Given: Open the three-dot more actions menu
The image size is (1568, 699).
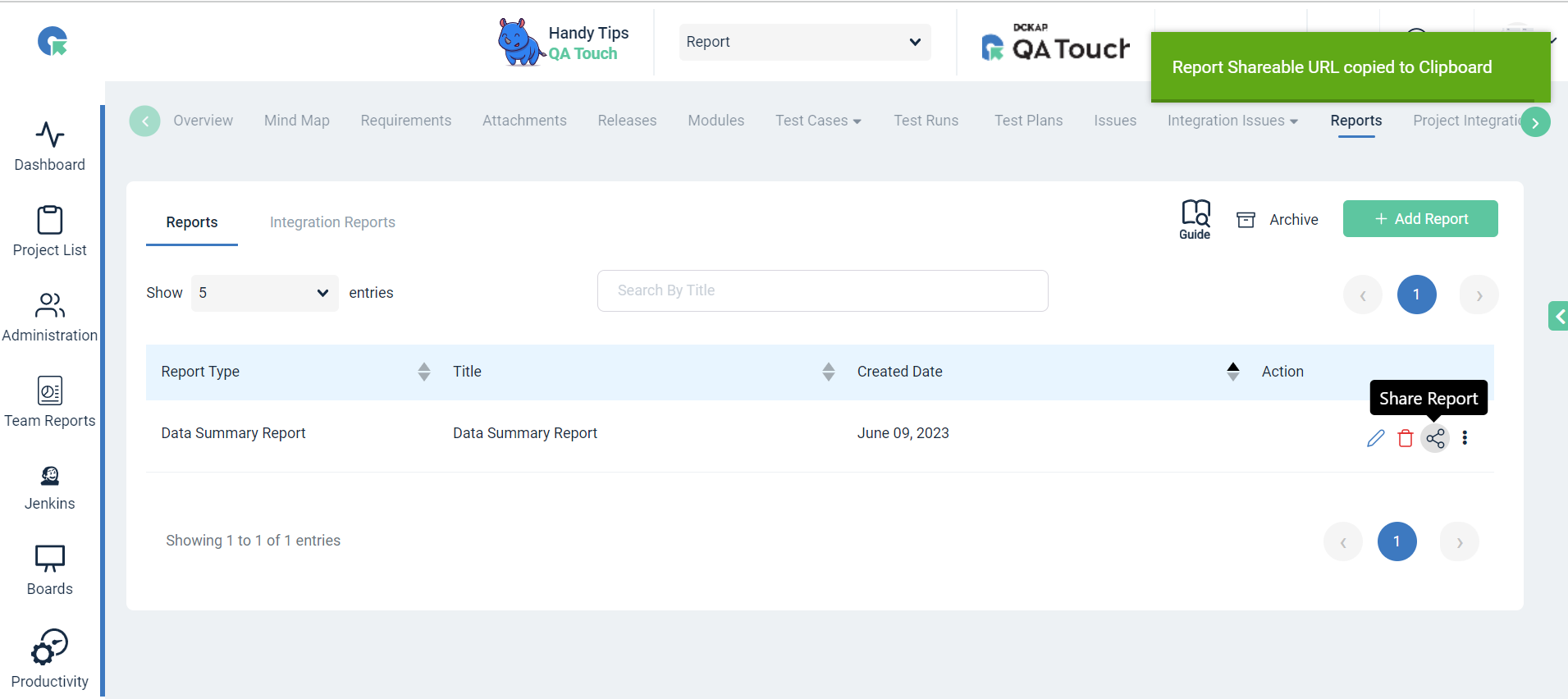Looking at the screenshot, I should 1465,438.
